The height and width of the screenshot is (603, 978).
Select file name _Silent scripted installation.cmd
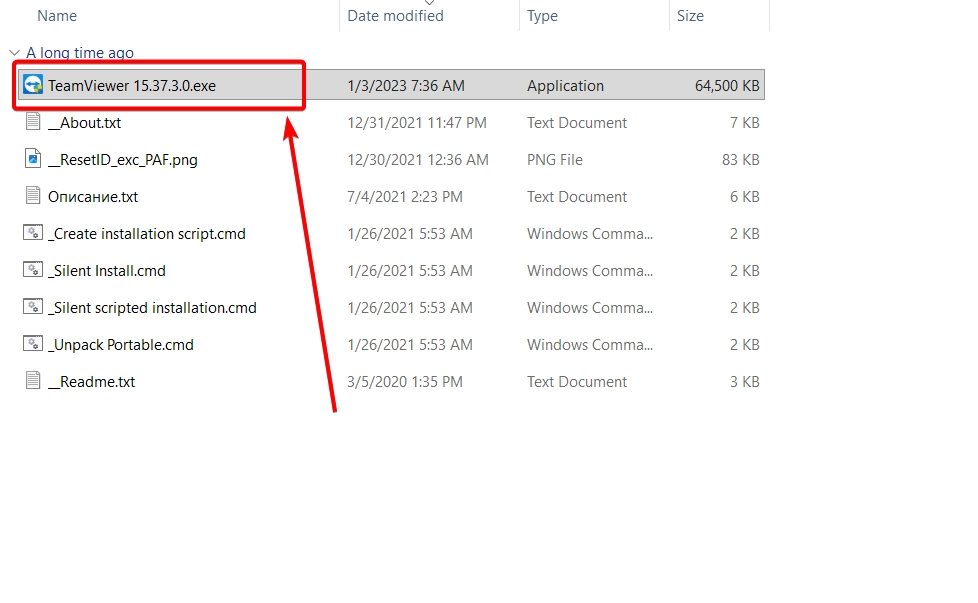pyautogui.click(x=152, y=307)
